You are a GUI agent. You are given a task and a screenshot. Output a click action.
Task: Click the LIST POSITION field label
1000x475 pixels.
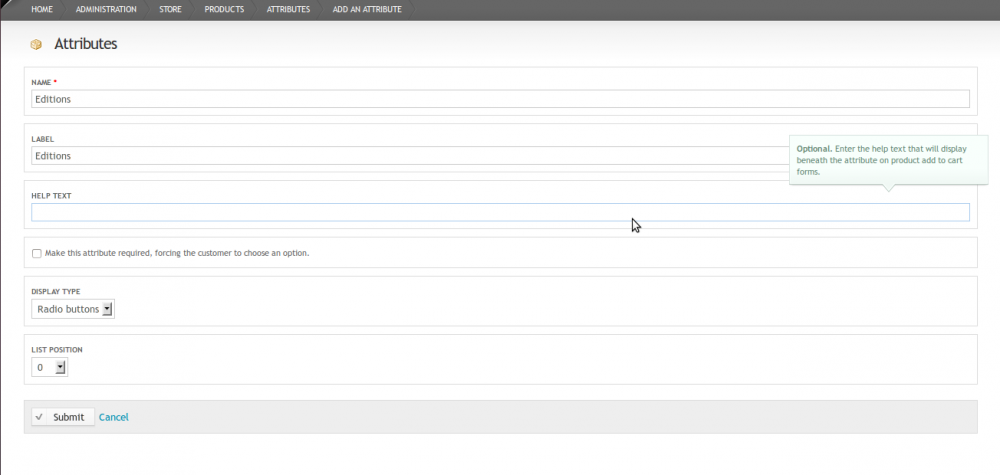(x=57, y=349)
